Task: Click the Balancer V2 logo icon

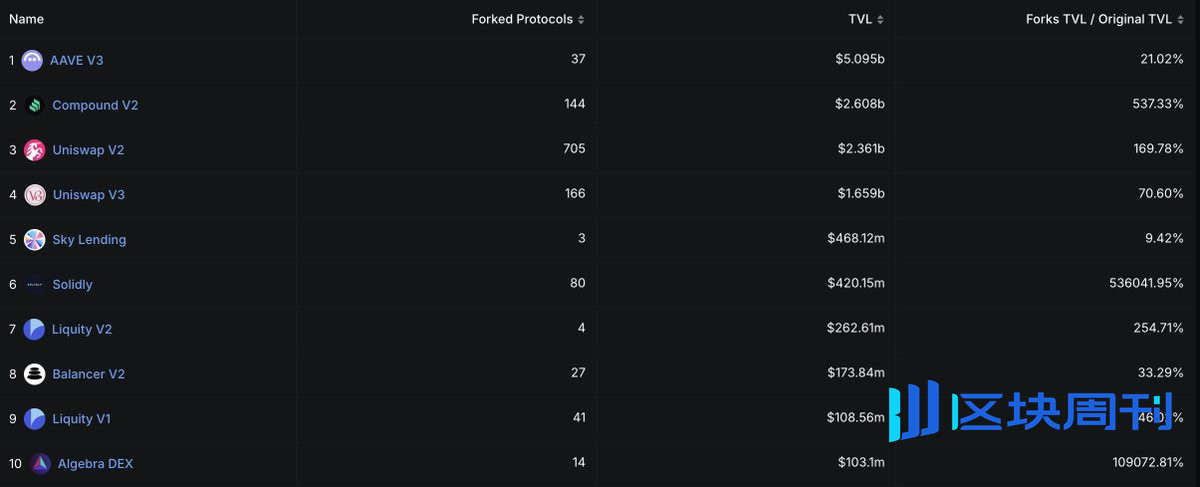Action: tap(35, 374)
